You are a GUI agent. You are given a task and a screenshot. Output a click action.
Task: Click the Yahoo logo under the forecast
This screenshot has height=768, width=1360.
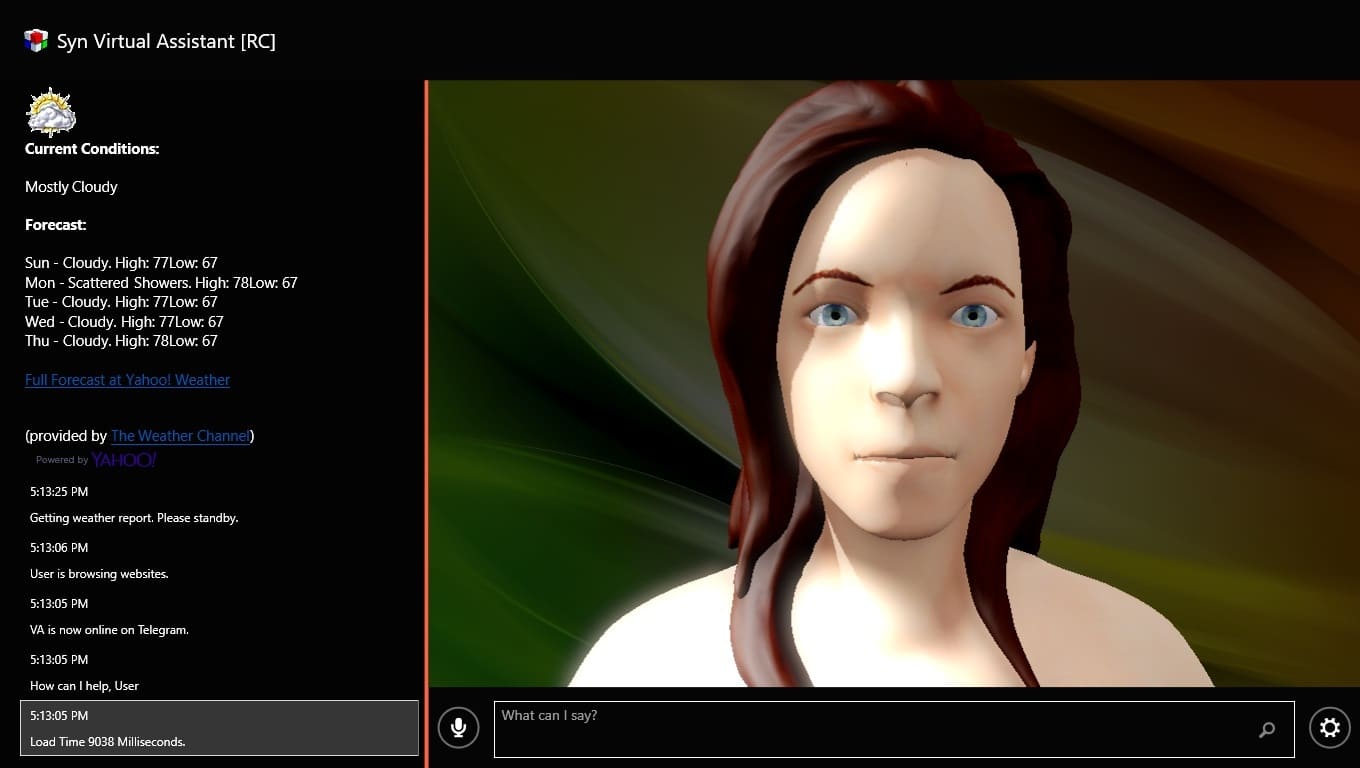coord(124,460)
